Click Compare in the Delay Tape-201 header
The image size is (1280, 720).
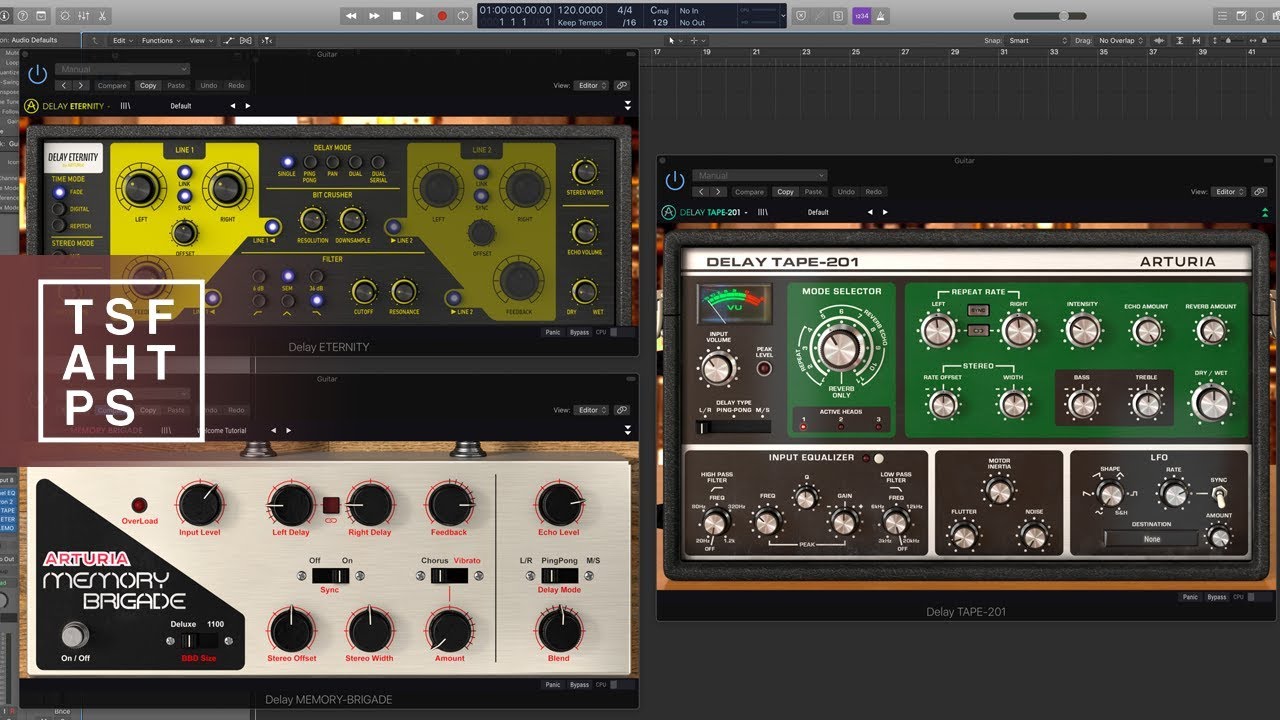pos(749,192)
